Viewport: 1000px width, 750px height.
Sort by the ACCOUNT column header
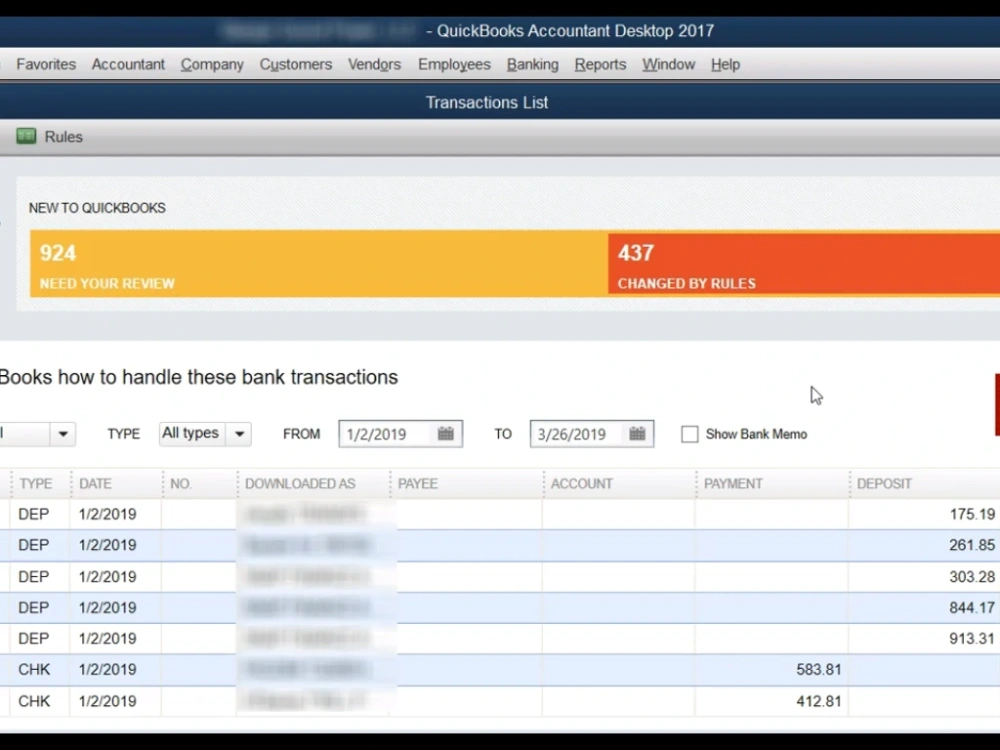(582, 484)
